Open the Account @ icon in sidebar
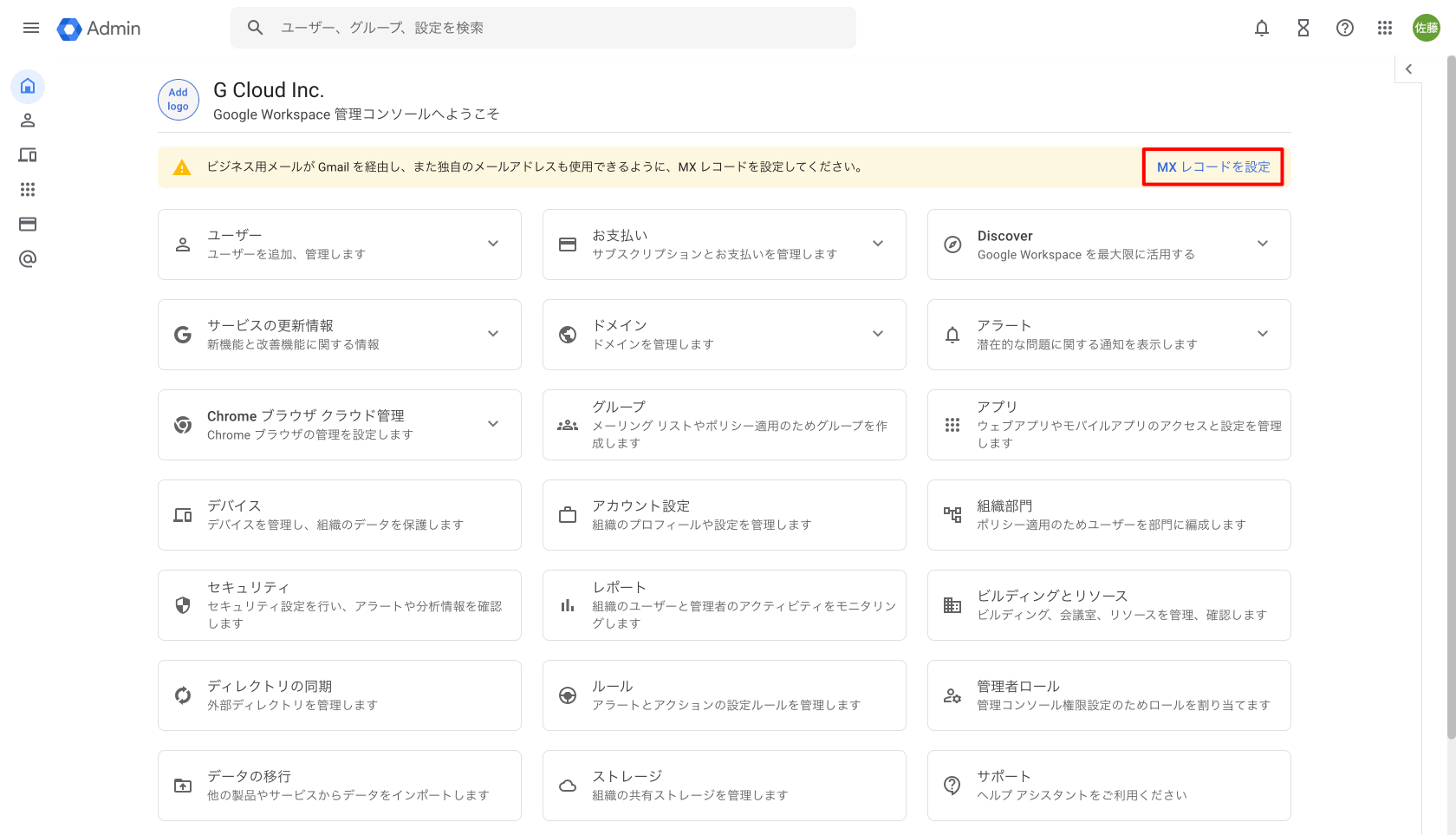 tap(28, 259)
